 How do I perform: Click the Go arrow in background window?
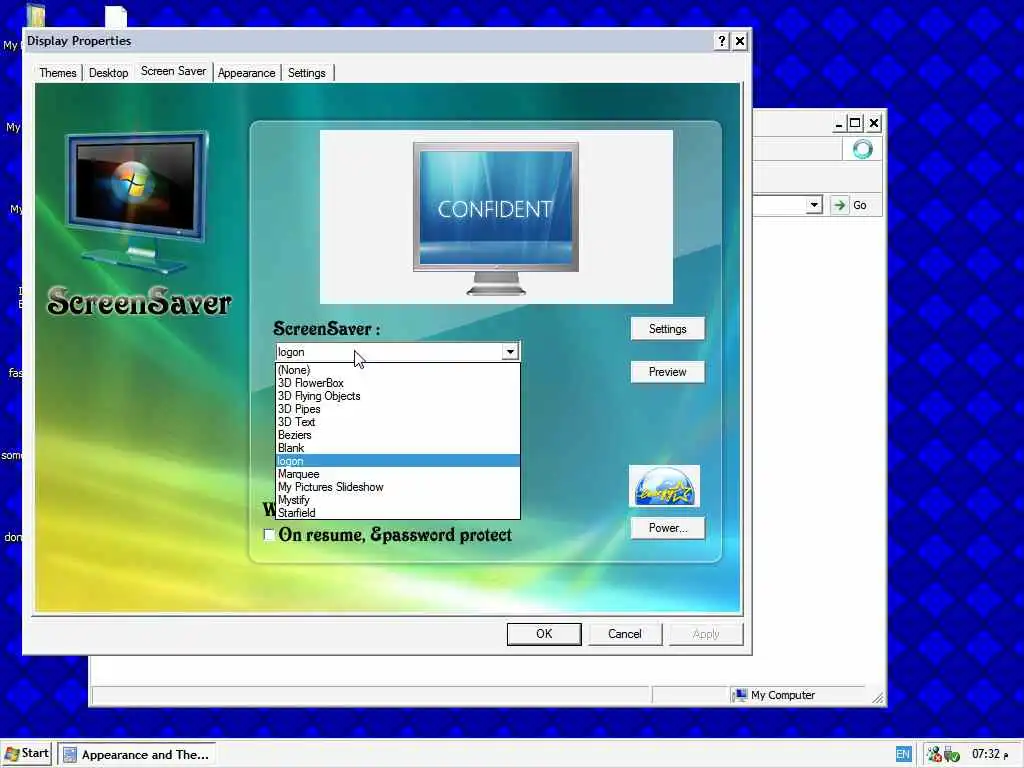coord(839,205)
